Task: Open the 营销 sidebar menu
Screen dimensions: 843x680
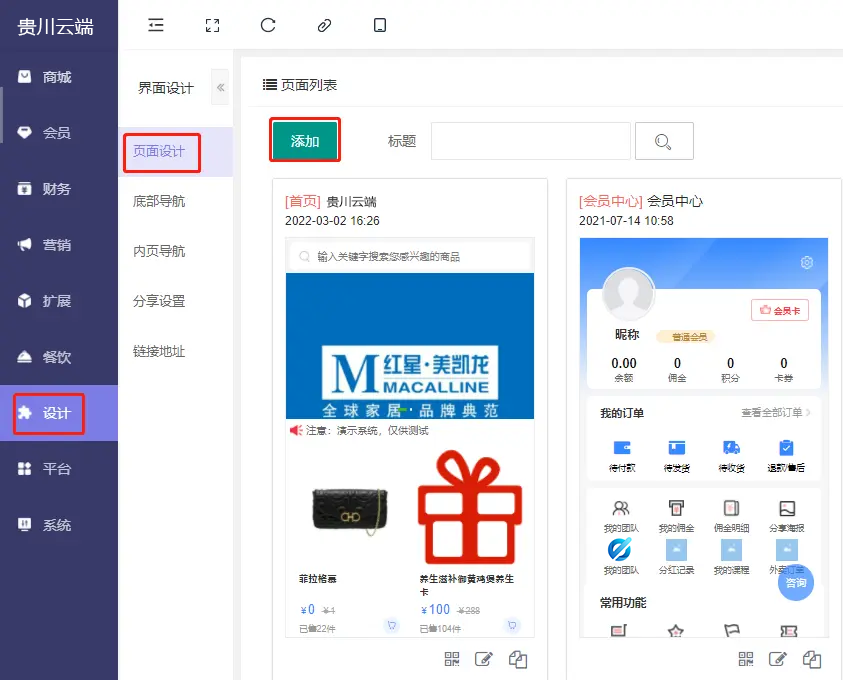Action: click(58, 245)
